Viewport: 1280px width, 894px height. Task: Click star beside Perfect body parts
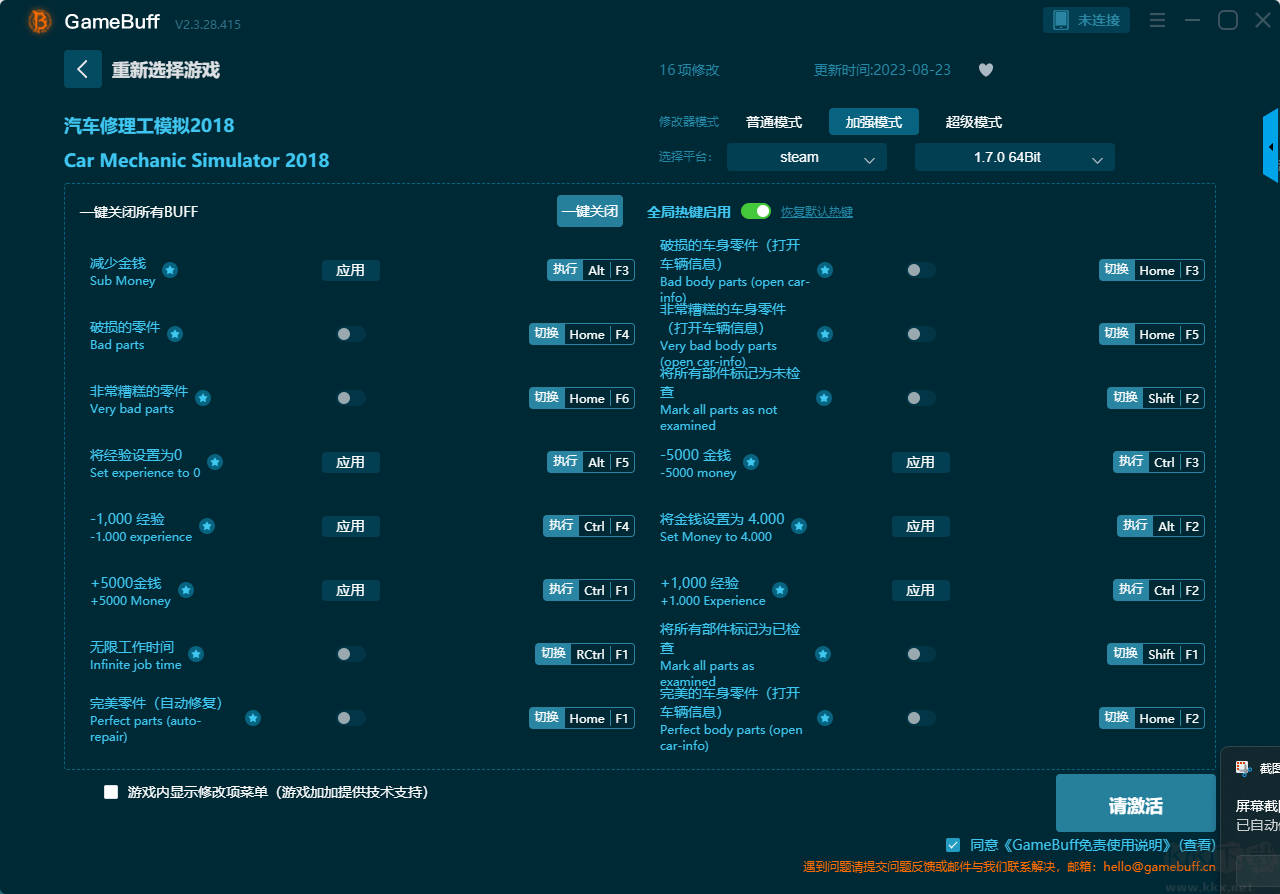(x=825, y=718)
